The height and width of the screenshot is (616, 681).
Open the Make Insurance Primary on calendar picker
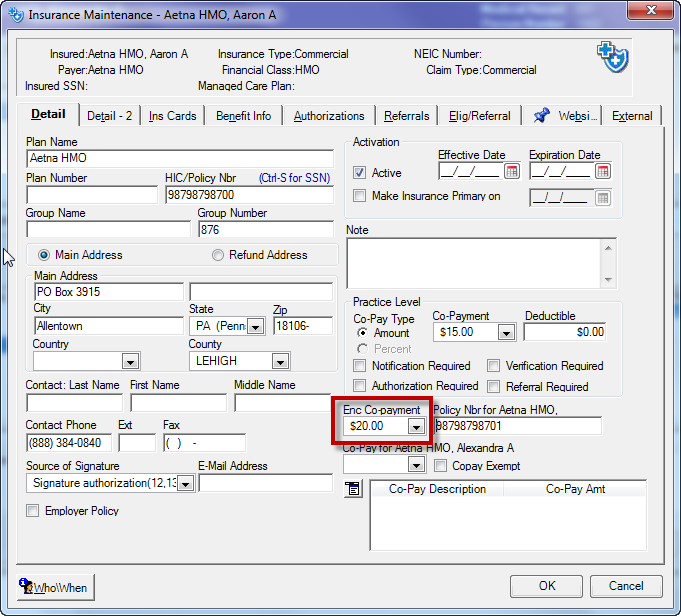[602, 199]
